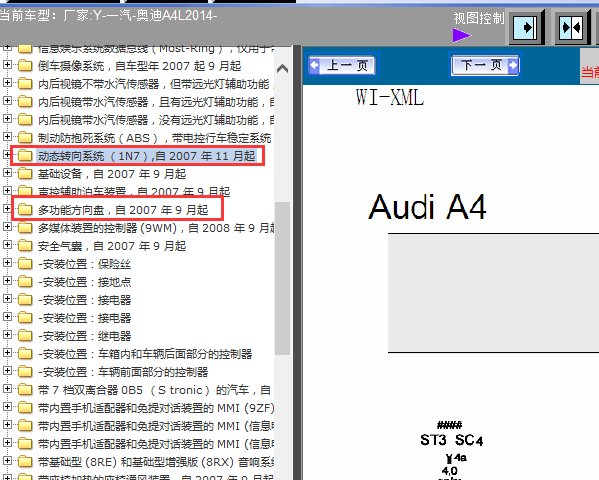Click the single right-arrow view control icon
Screen dimensions: 599x480
[x=526, y=28]
